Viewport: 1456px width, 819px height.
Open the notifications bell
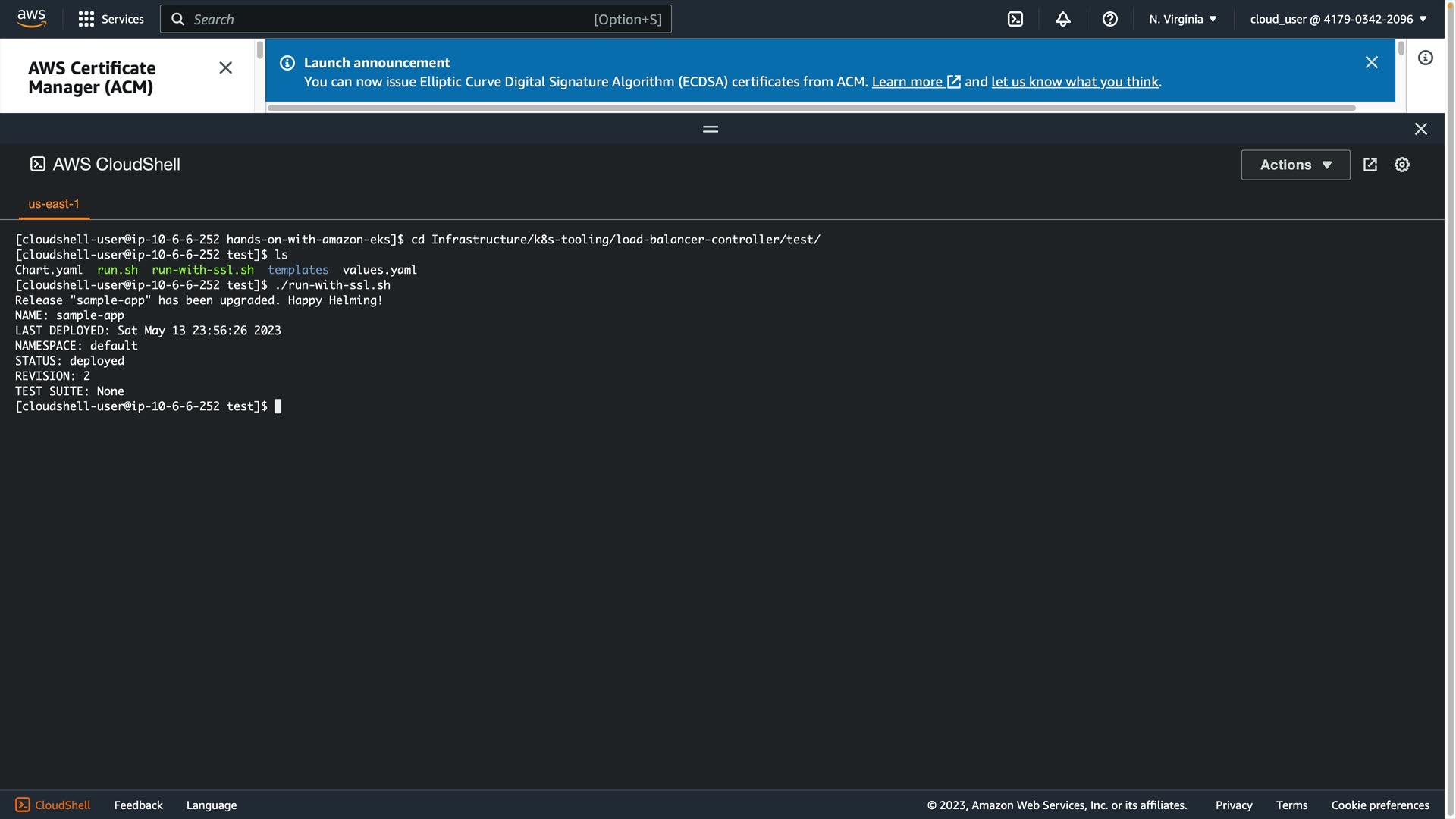click(1062, 19)
